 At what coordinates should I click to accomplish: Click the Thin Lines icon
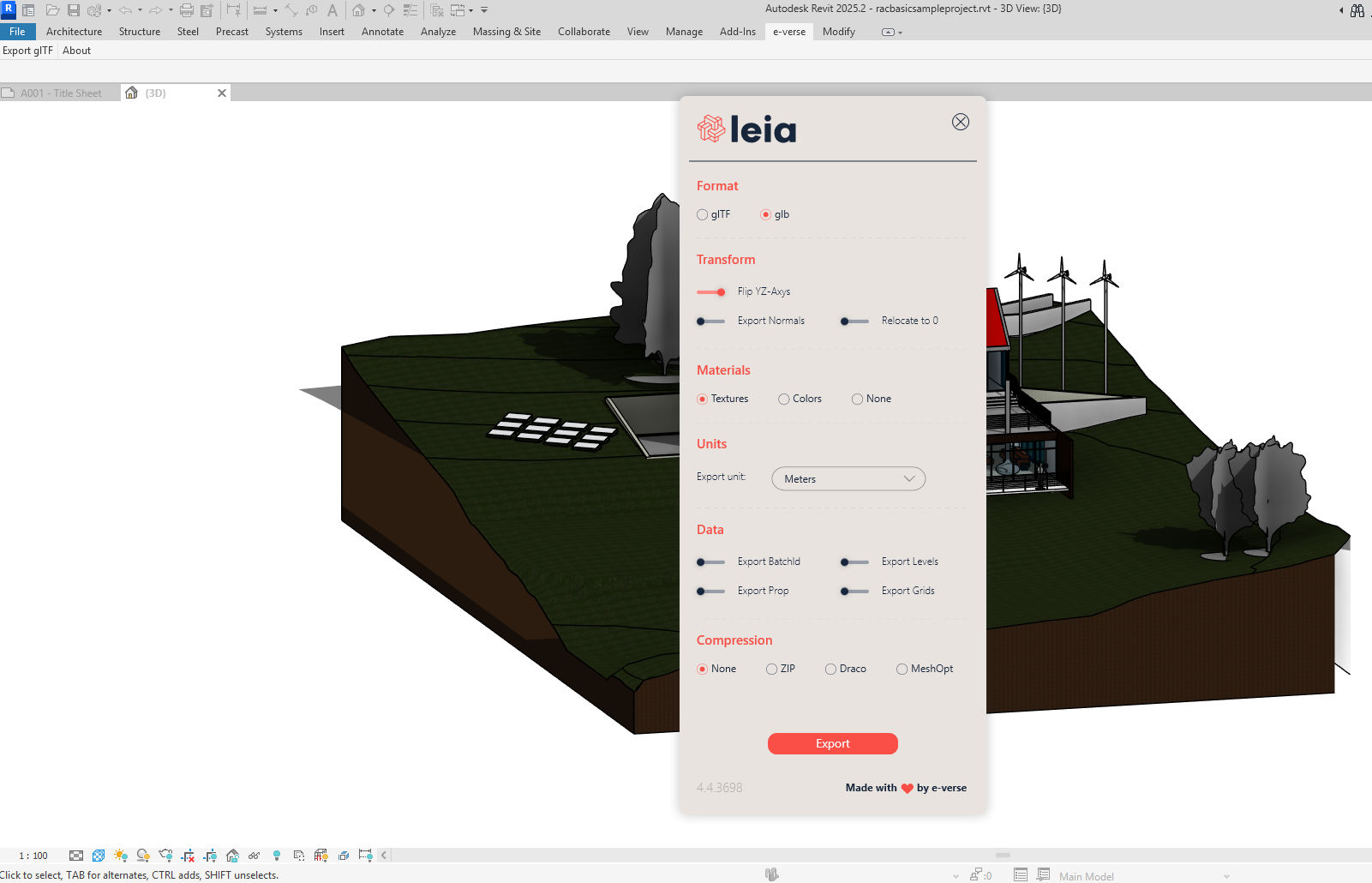[x=410, y=10]
